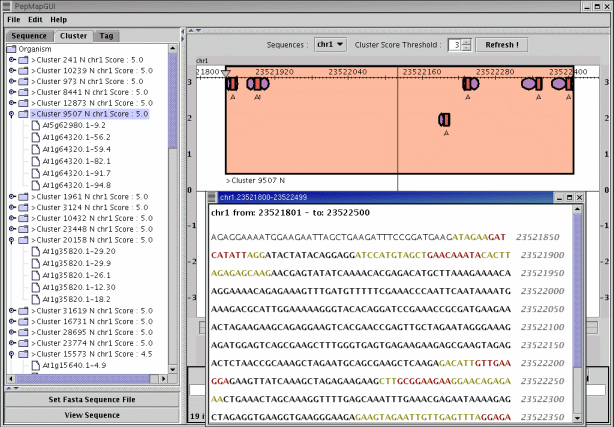Click document icon of At5g62980.1-9.2
Screen dimensions: 614x427
36,125
